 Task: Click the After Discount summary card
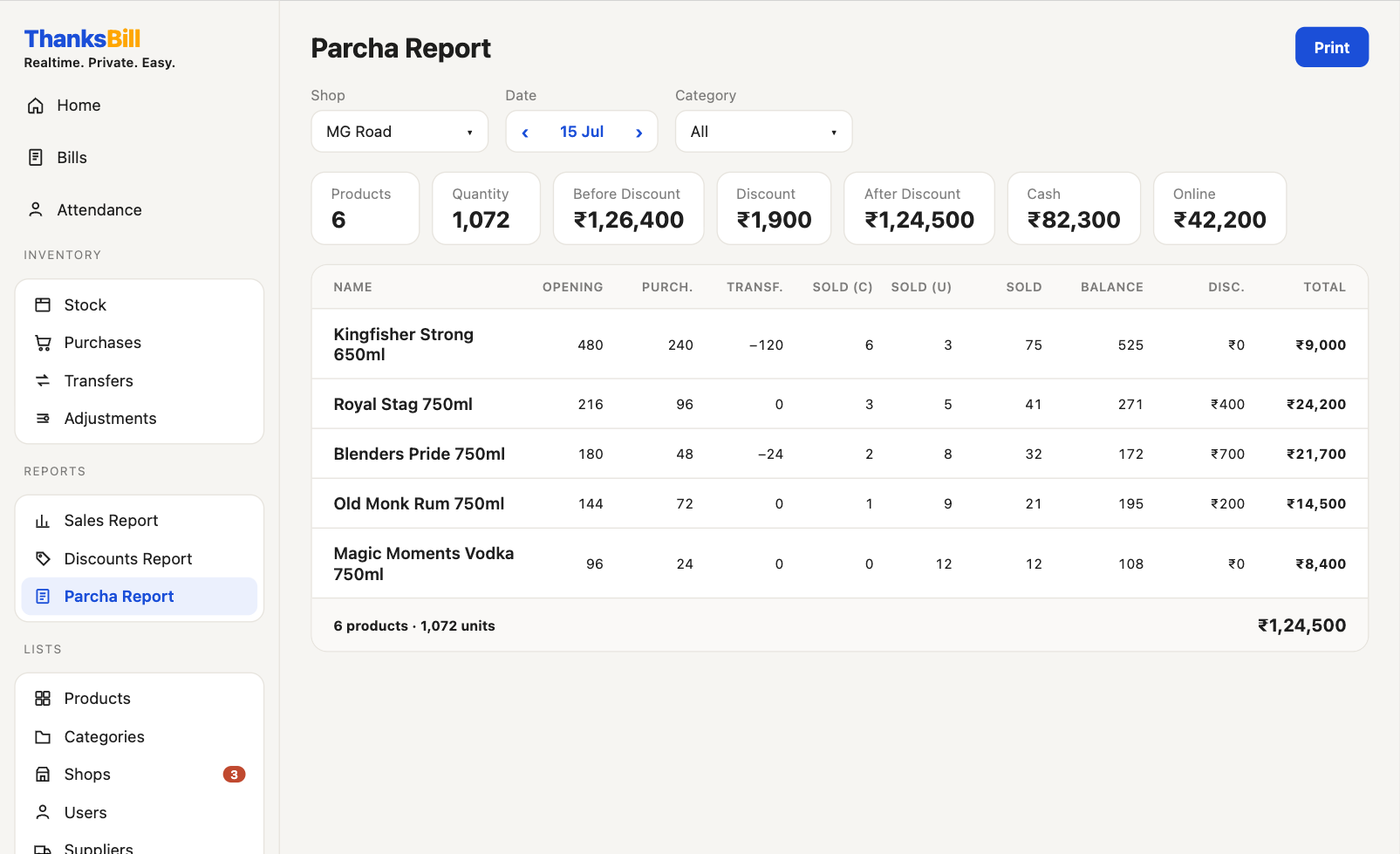pyautogui.click(x=919, y=208)
